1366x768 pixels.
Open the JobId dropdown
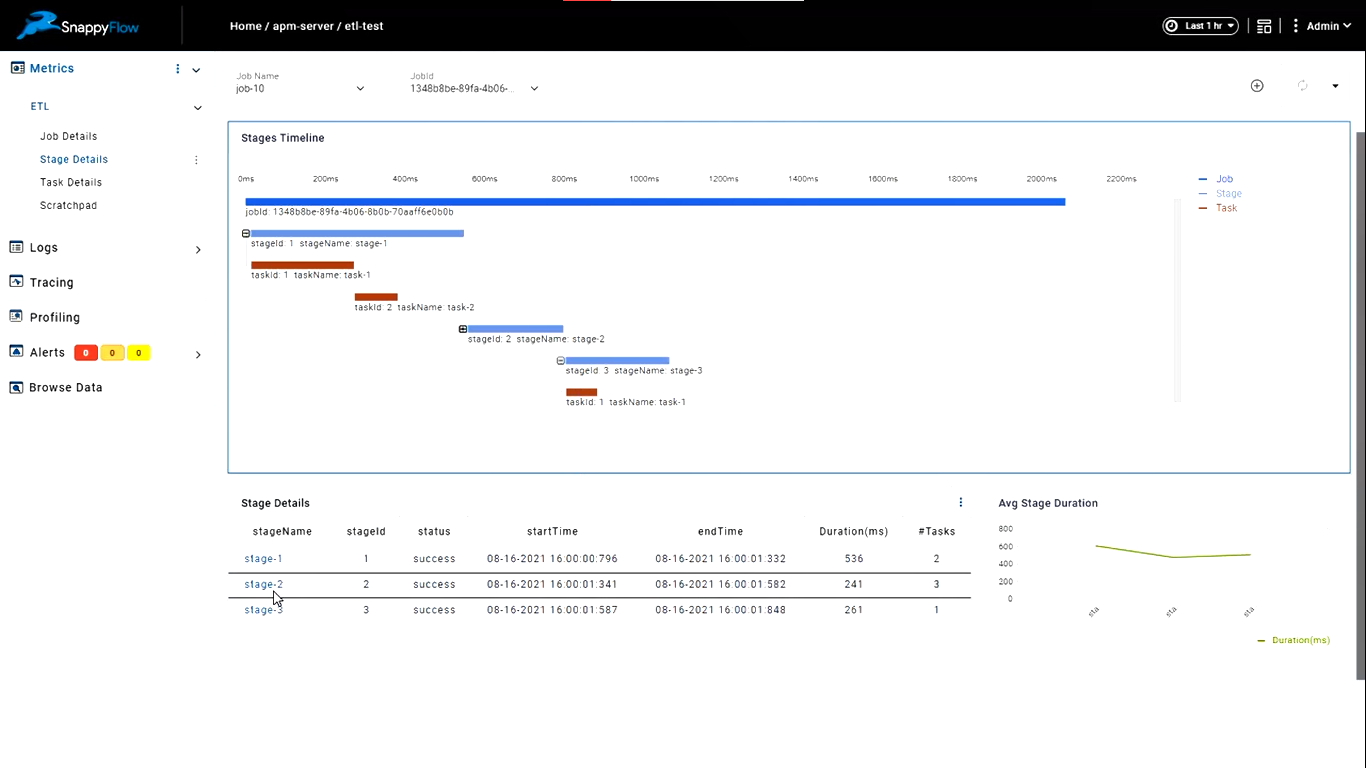point(474,88)
